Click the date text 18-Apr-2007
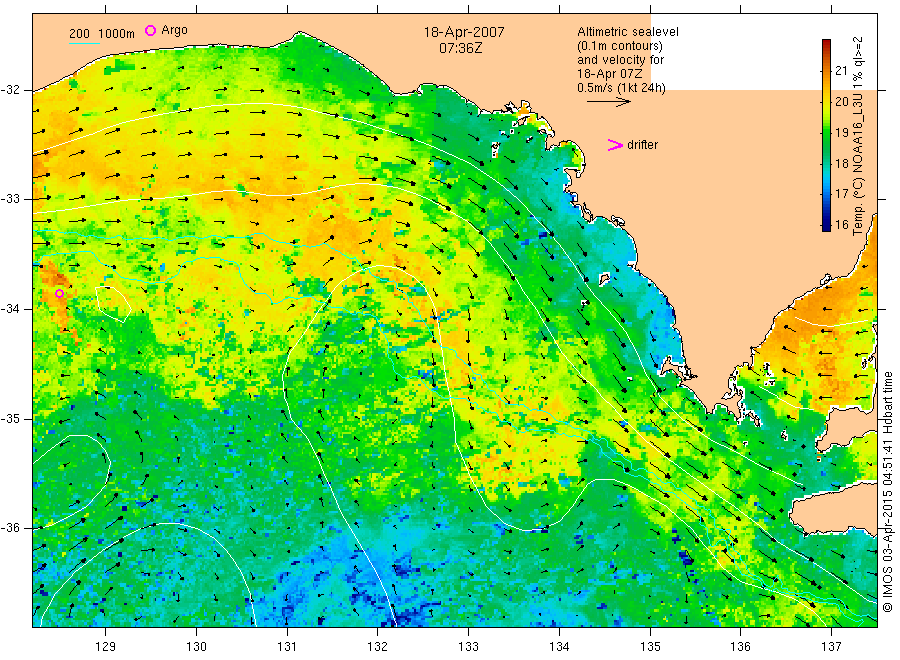900x660 pixels. (x=464, y=32)
